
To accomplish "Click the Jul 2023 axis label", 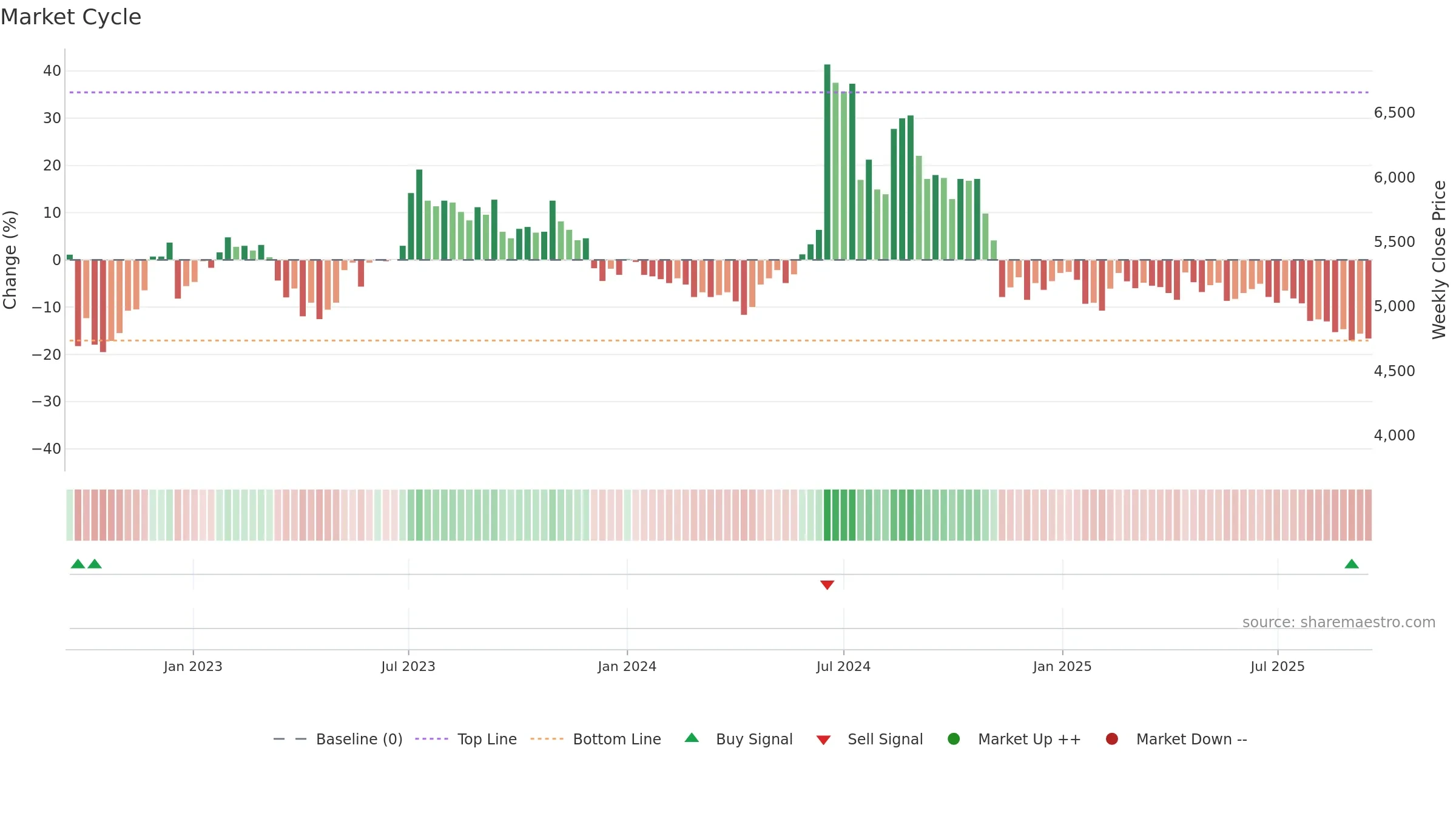I will pos(408,666).
